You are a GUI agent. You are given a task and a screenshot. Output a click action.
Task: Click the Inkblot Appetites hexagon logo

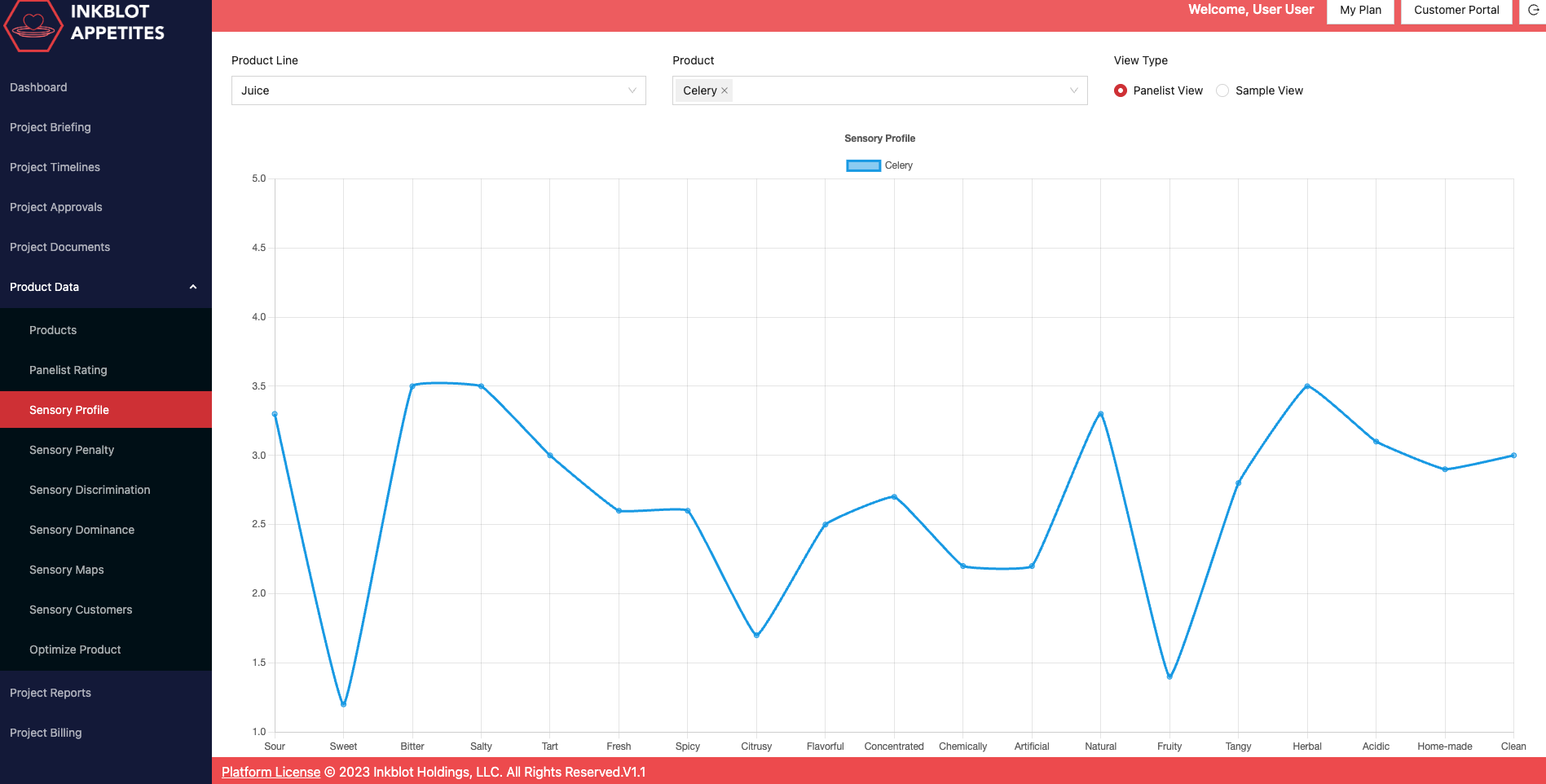[x=33, y=27]
